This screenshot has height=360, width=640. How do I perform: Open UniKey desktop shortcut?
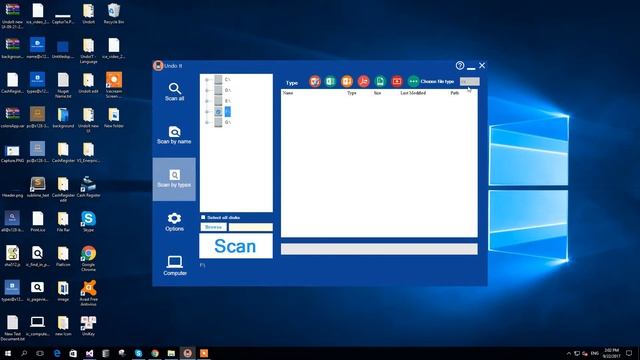coord(88,326)
